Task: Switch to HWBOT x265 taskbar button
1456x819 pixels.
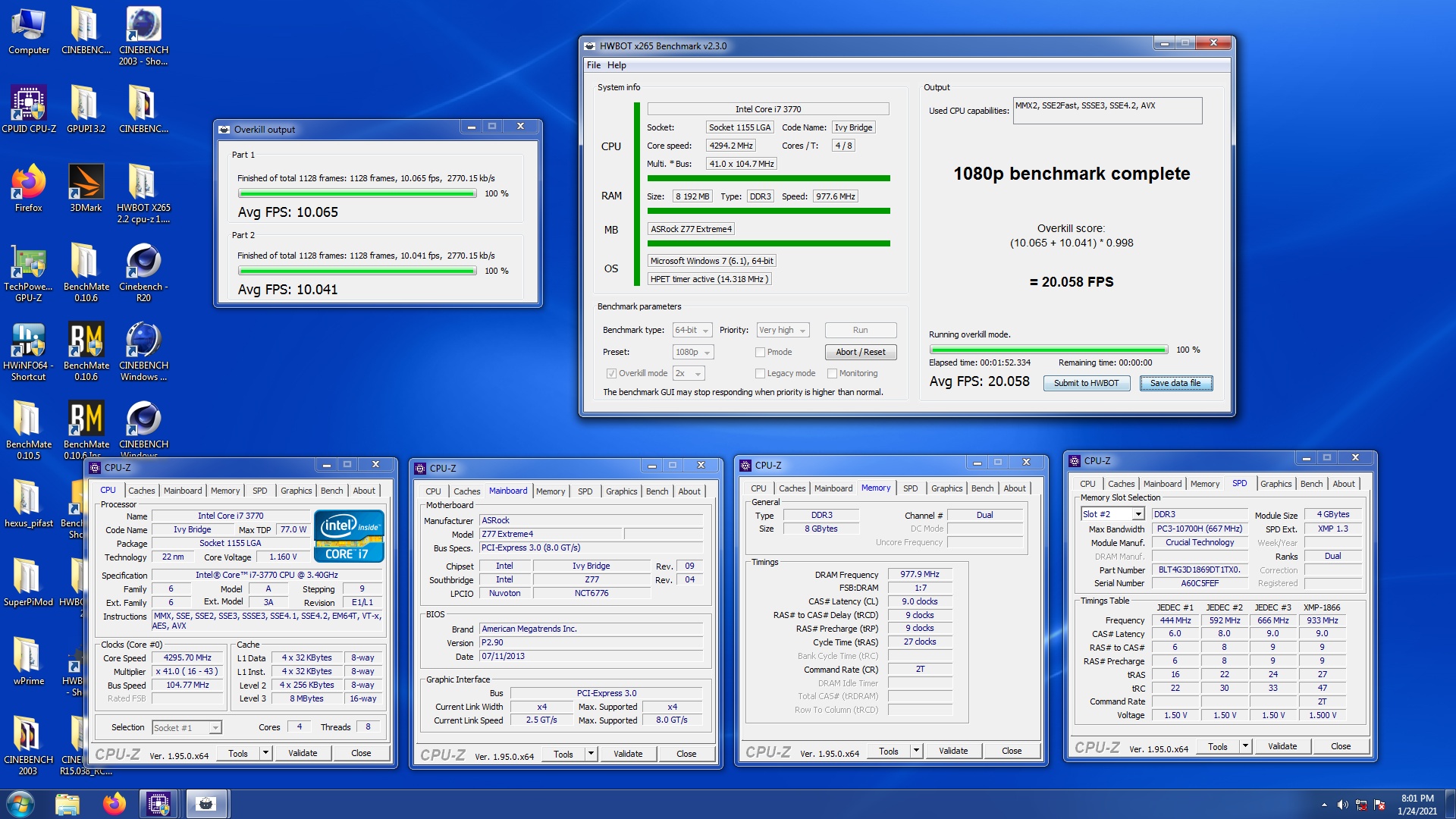Action: pyautogui.click(x=206, y=804)
